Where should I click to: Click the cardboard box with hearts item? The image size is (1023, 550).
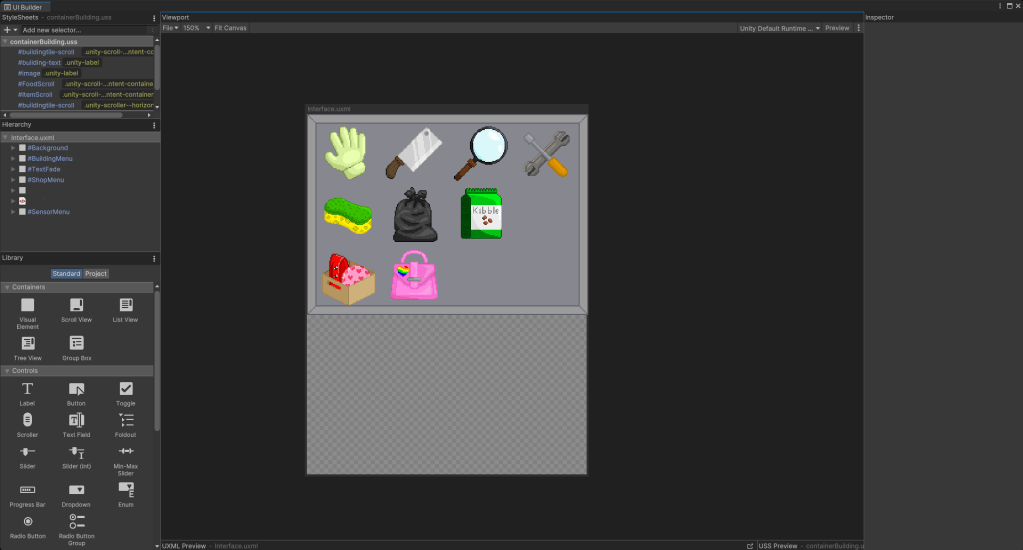(x=348, y=279)
